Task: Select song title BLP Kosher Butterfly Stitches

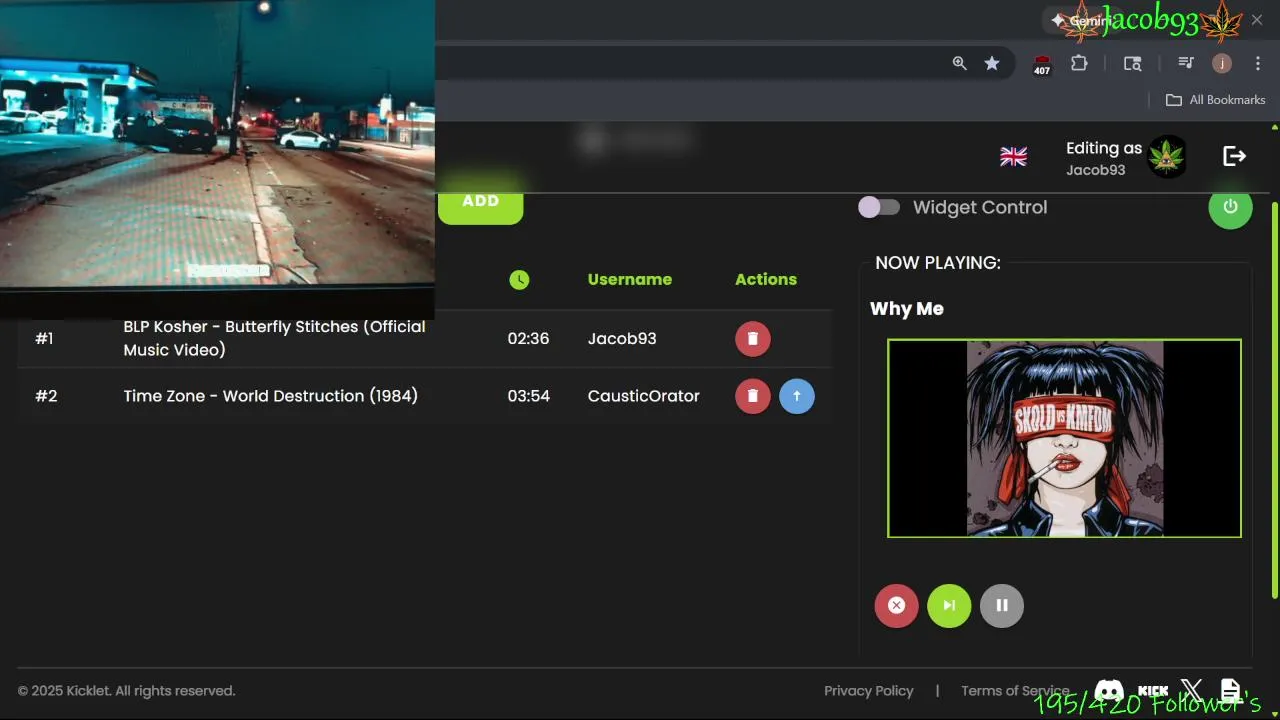Action: point(275,338)
